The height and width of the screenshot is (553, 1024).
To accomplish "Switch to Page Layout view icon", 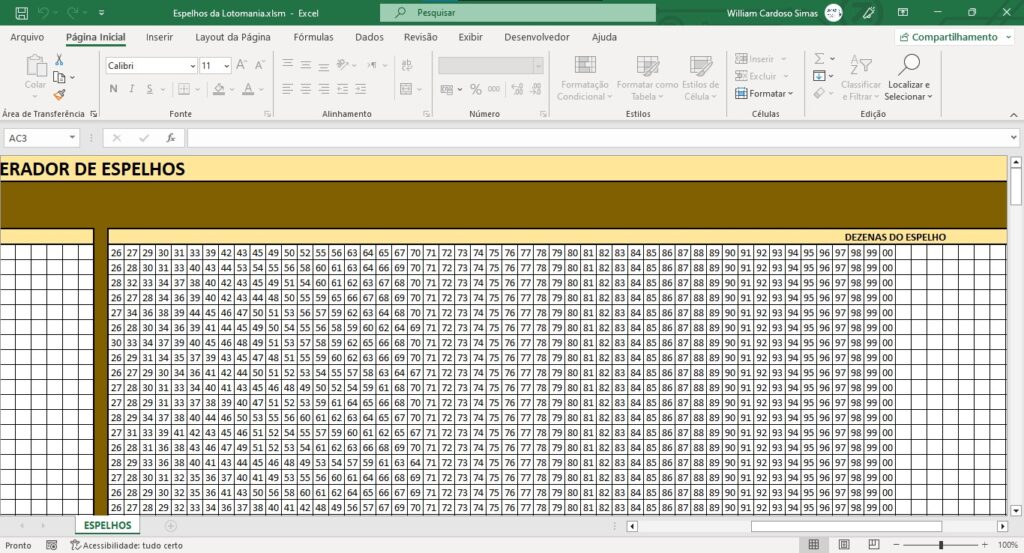I will (844, 545).
